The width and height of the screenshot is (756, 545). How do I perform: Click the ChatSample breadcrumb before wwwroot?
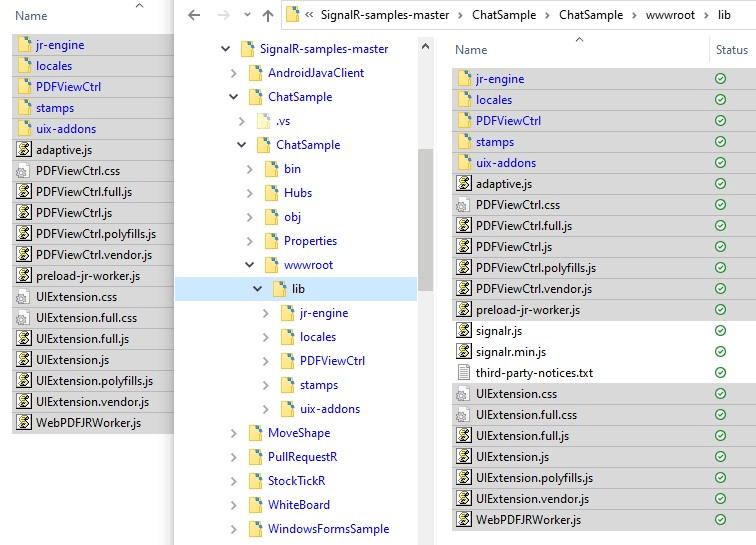591,15
